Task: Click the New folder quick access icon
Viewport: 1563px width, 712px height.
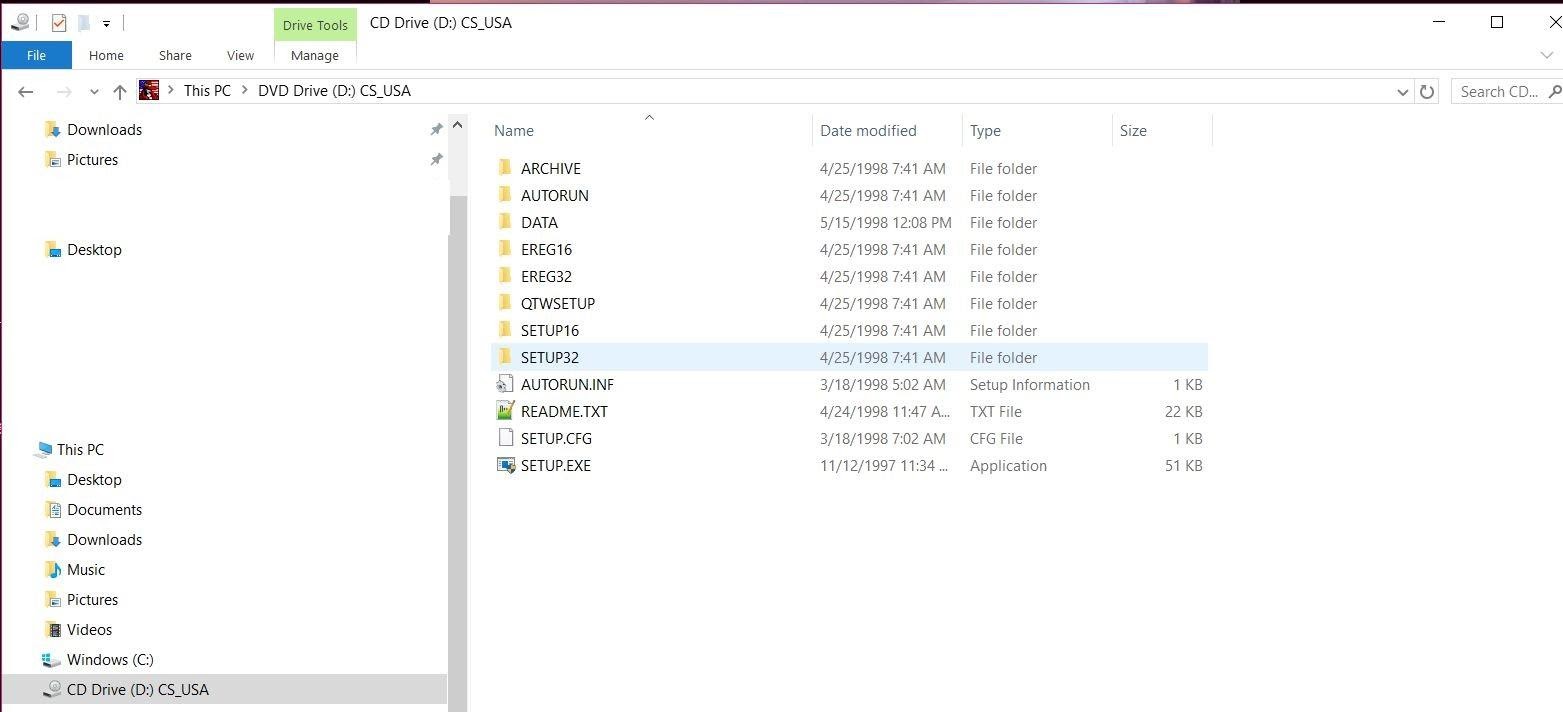Action: pos(85,22)
